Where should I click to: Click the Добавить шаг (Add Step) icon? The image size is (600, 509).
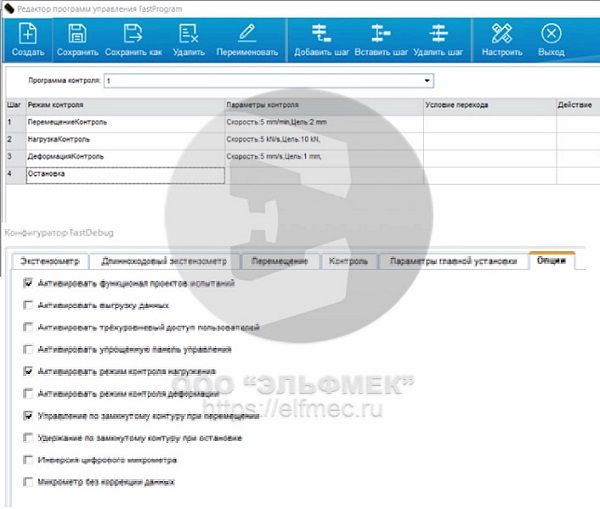point(321,33)
